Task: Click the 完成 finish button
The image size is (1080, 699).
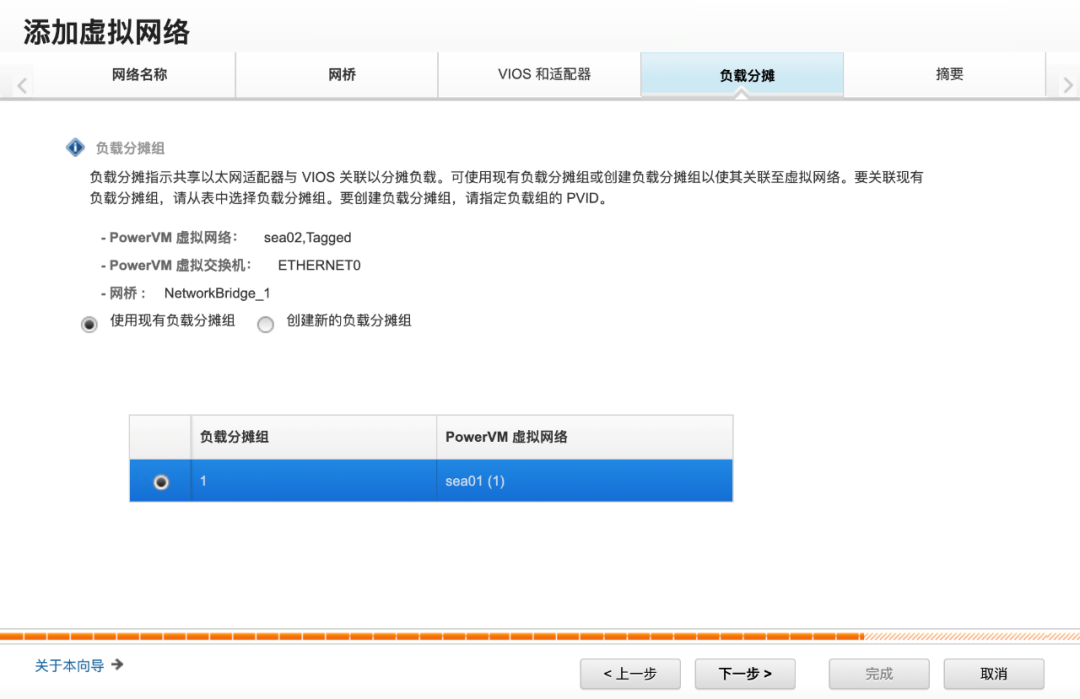Action: click(x=879, y=674)
